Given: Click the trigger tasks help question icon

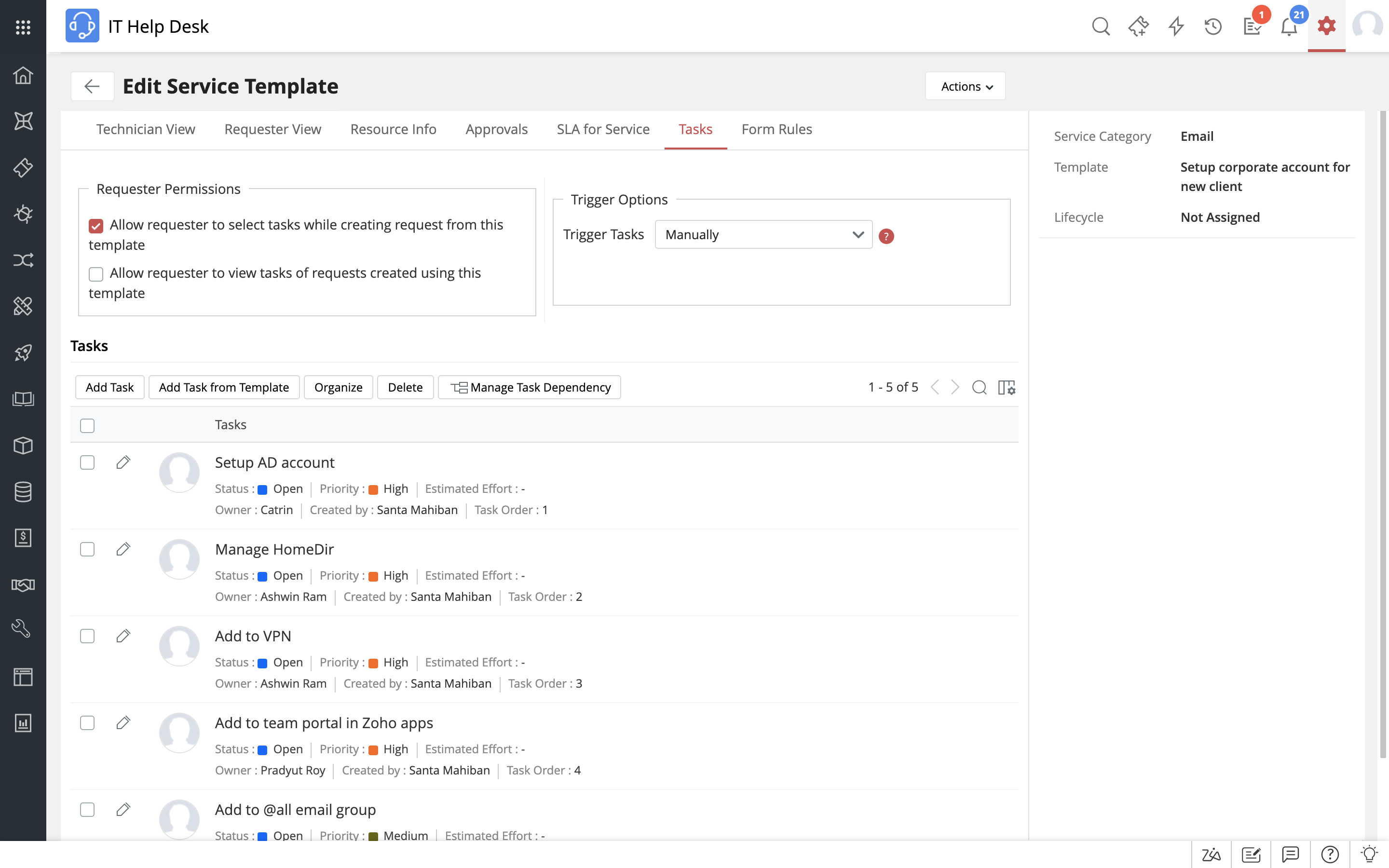Looking at the screenshot, I should 886,236.
